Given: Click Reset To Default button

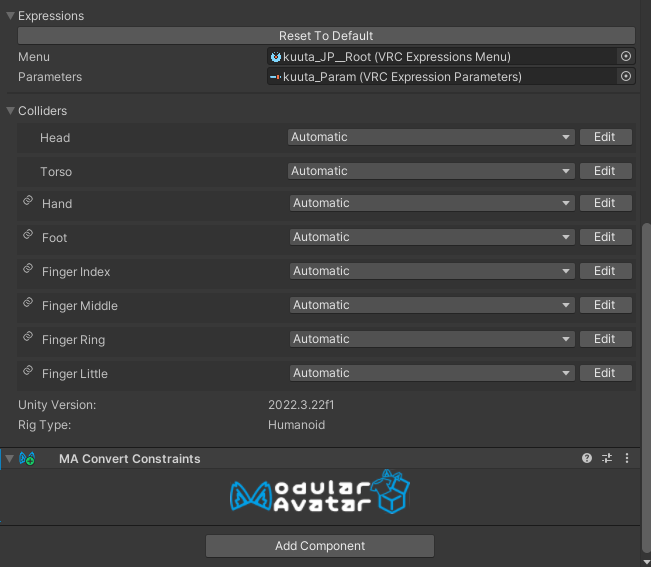Looking at the screenshot, I should pos(326,36).
